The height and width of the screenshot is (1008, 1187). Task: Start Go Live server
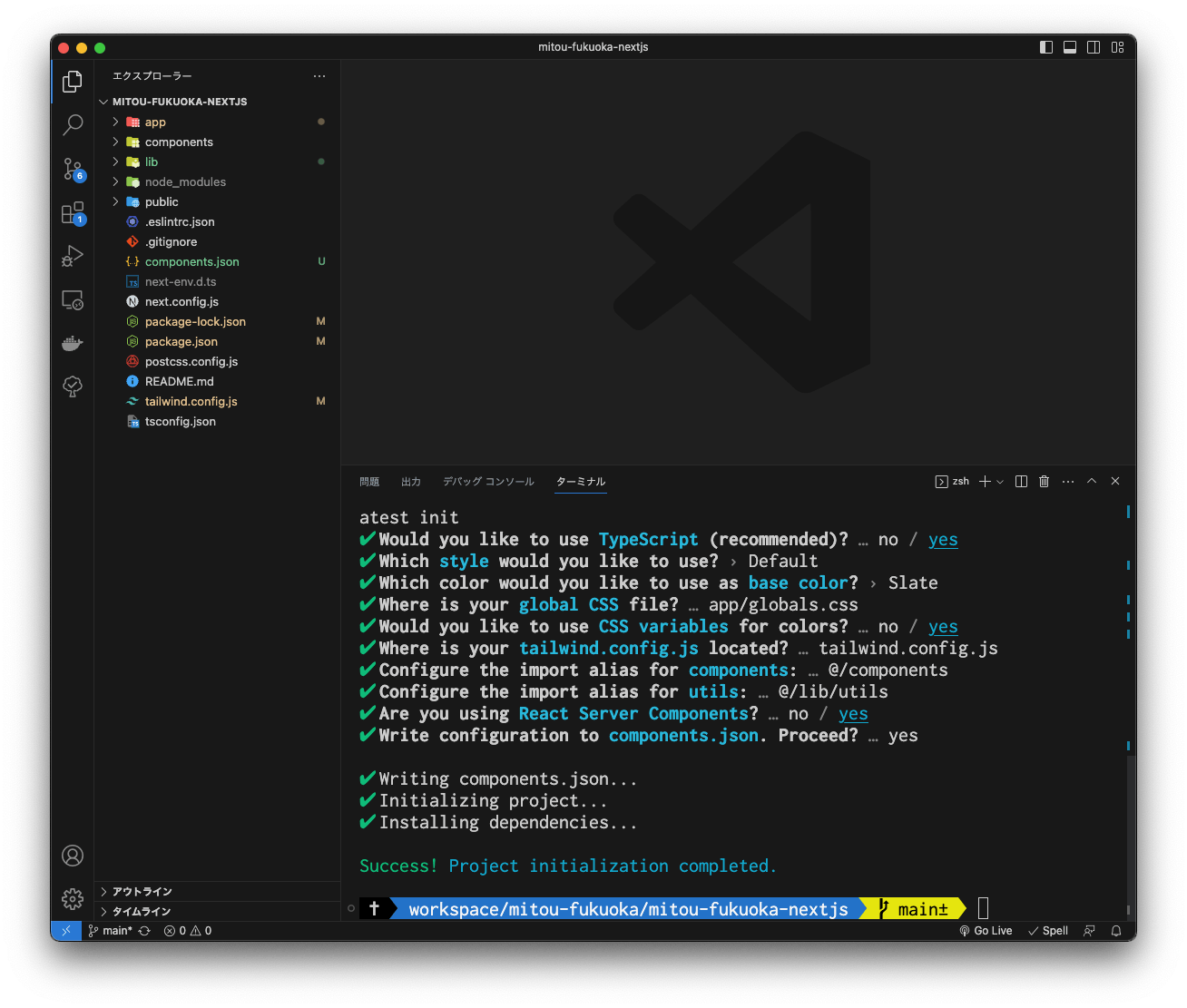coord(986,931)
